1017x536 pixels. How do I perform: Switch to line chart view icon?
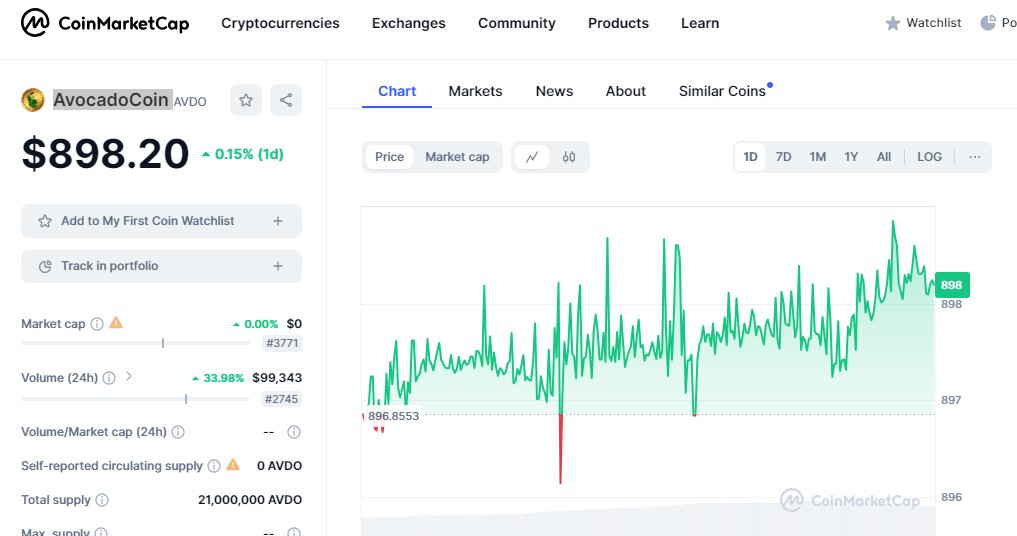[x=532, y=157]
